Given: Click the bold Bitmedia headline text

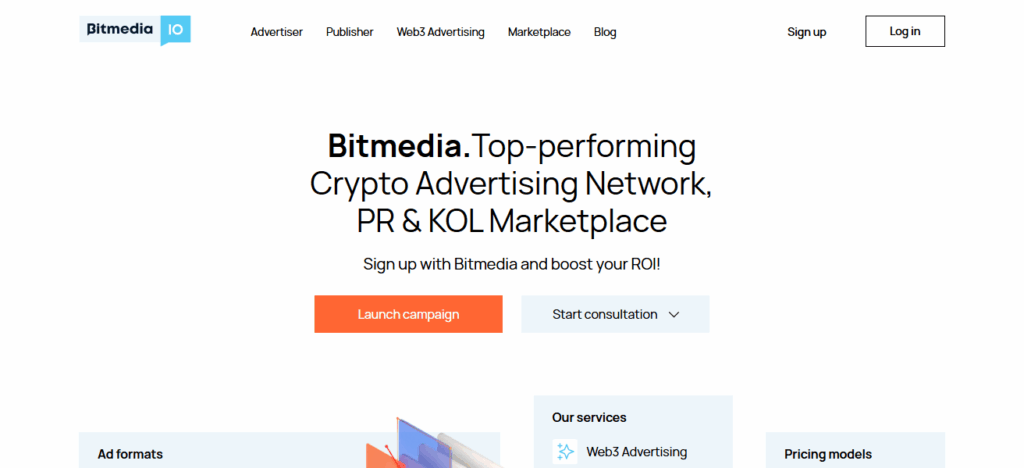Looking at the screenshot, I should 399,147.
